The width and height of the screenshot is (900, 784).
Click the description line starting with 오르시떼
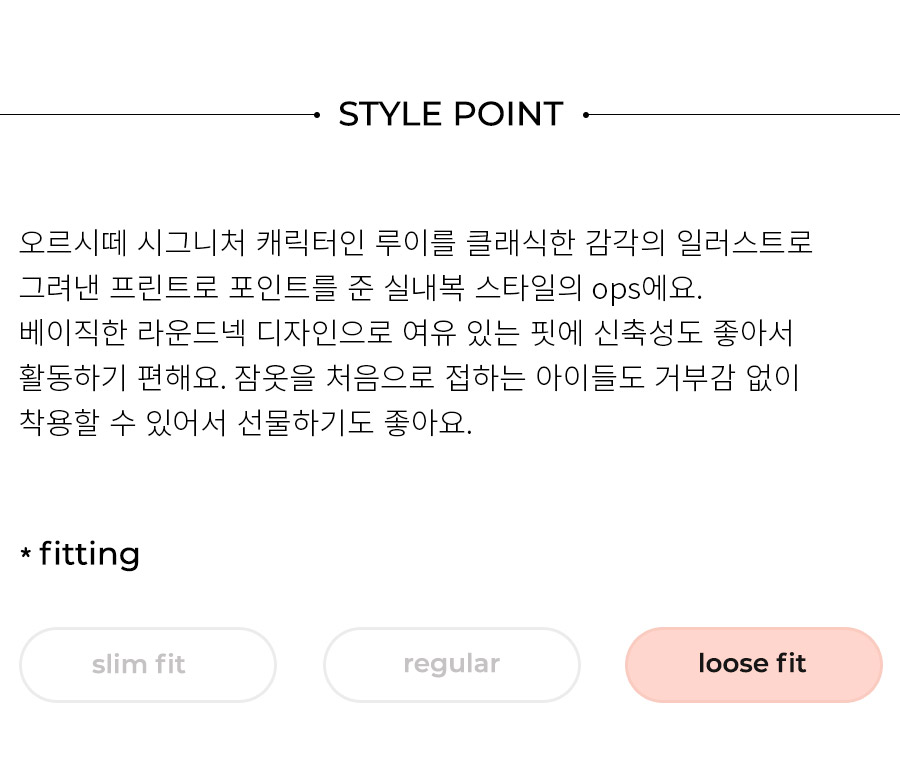coord(416,242)
